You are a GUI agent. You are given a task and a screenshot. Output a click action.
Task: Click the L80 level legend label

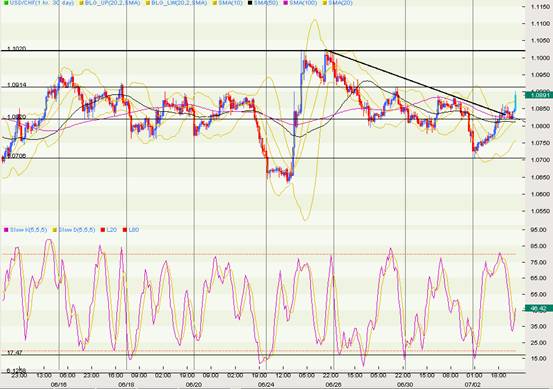coord(134,230)
